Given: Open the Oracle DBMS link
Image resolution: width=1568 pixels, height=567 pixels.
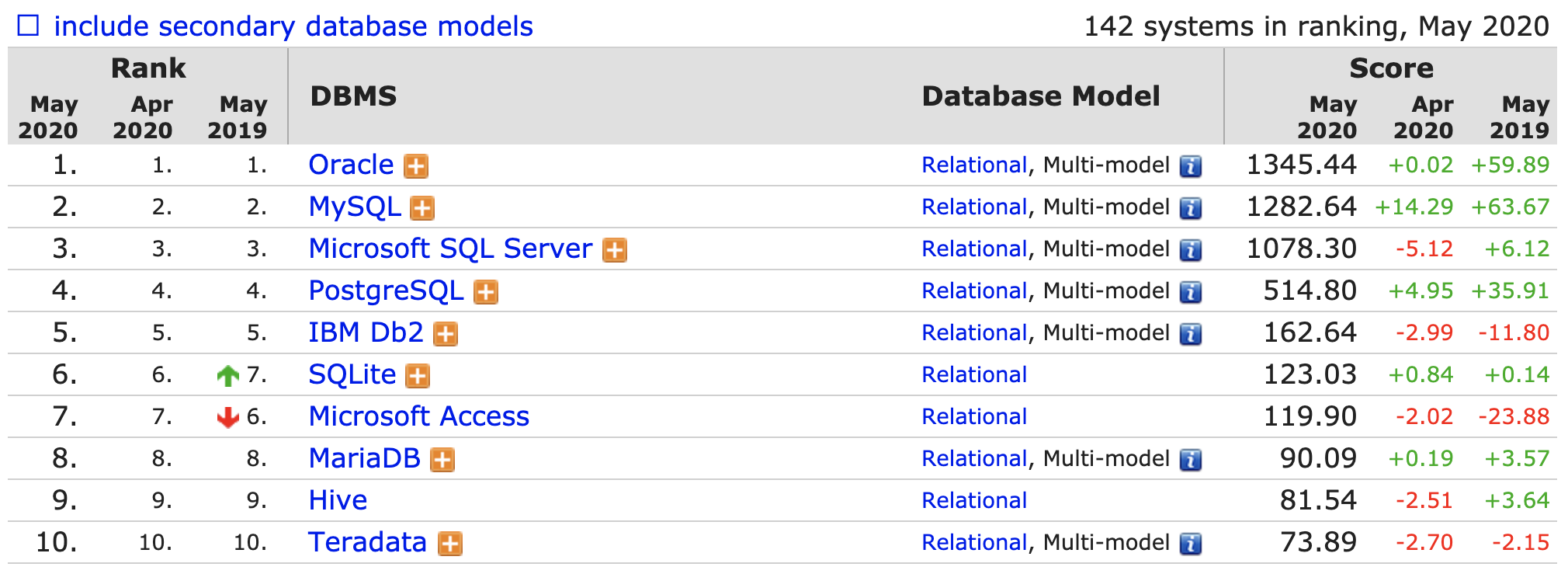Looking at the screenshot, I should (x=351, y=165).
